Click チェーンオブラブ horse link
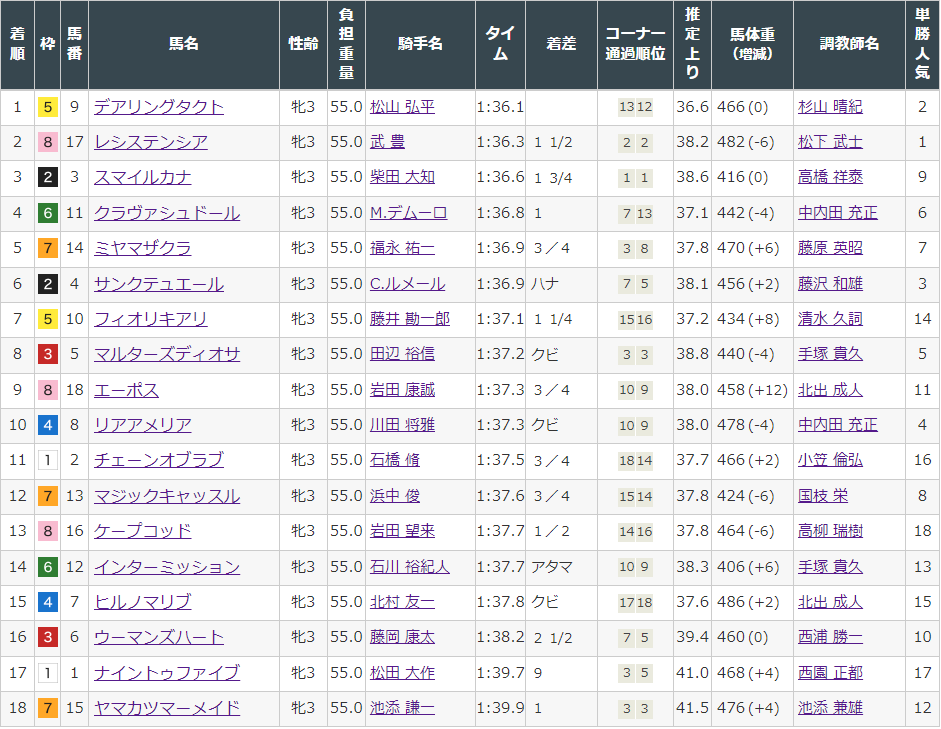 pos(159,461)
